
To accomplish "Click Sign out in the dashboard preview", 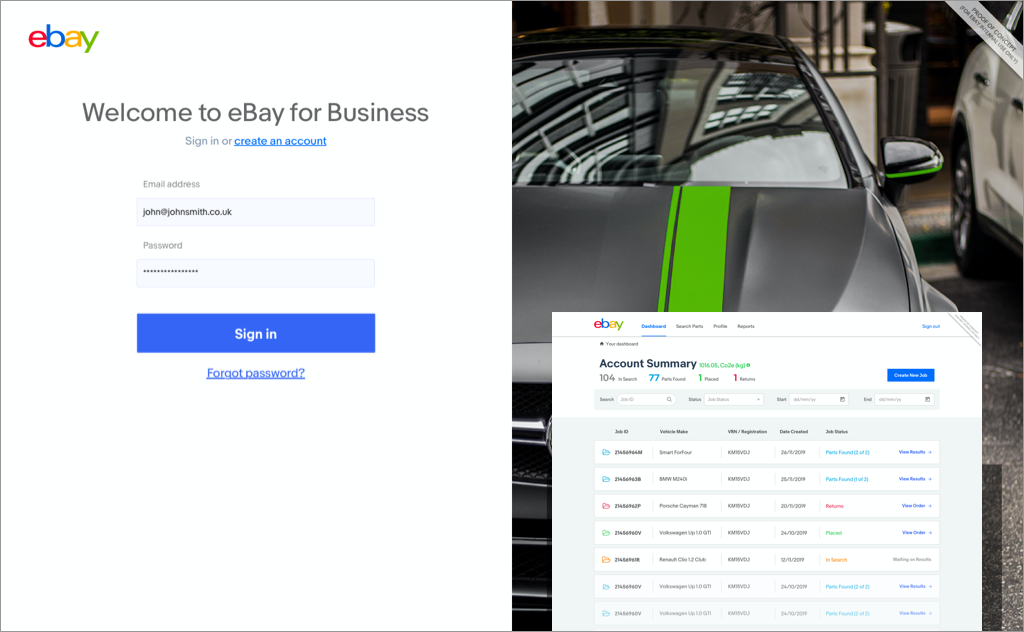I will tap(931, 326).
